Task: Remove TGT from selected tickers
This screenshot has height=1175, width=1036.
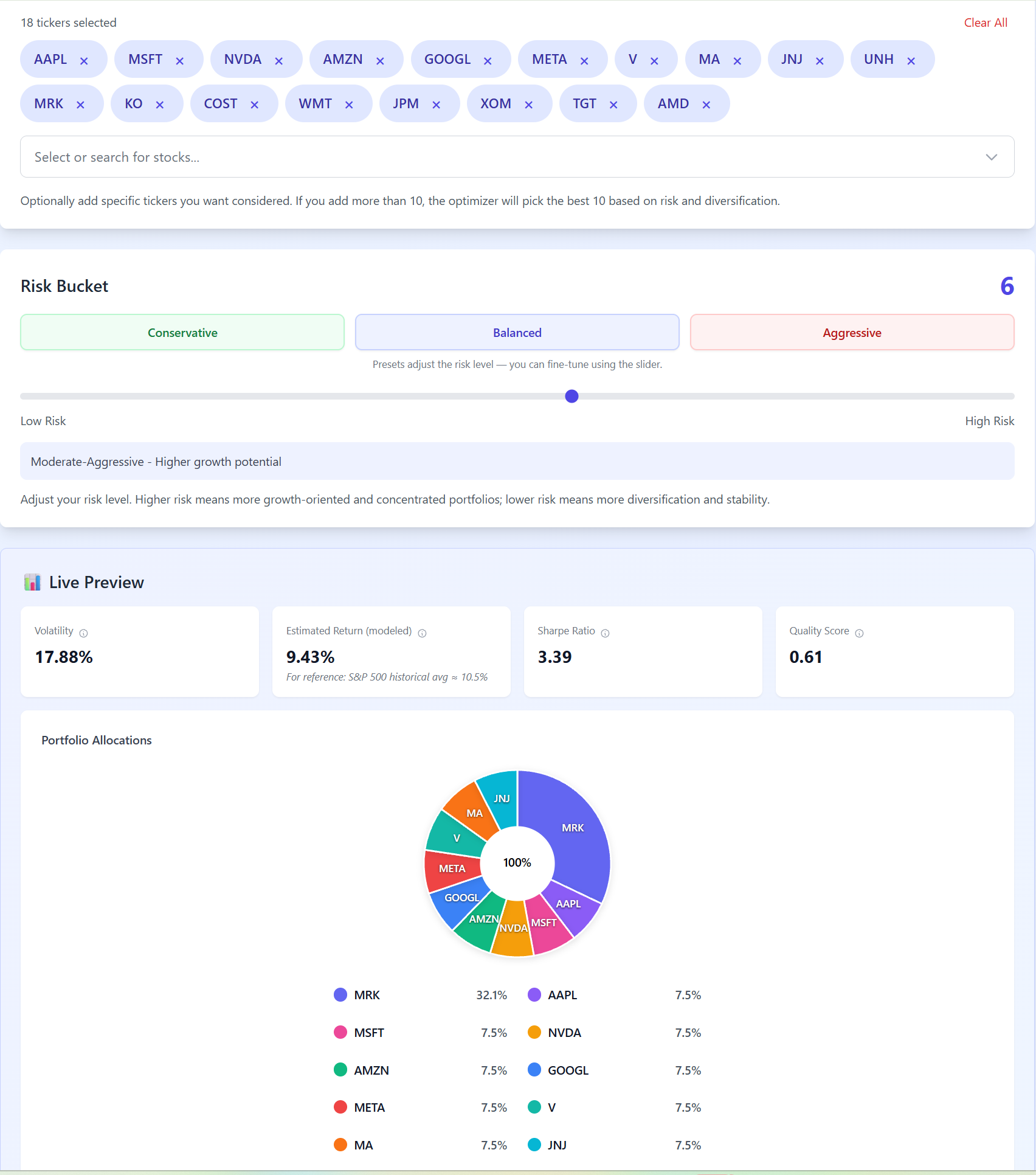Action: pos(615,103)
